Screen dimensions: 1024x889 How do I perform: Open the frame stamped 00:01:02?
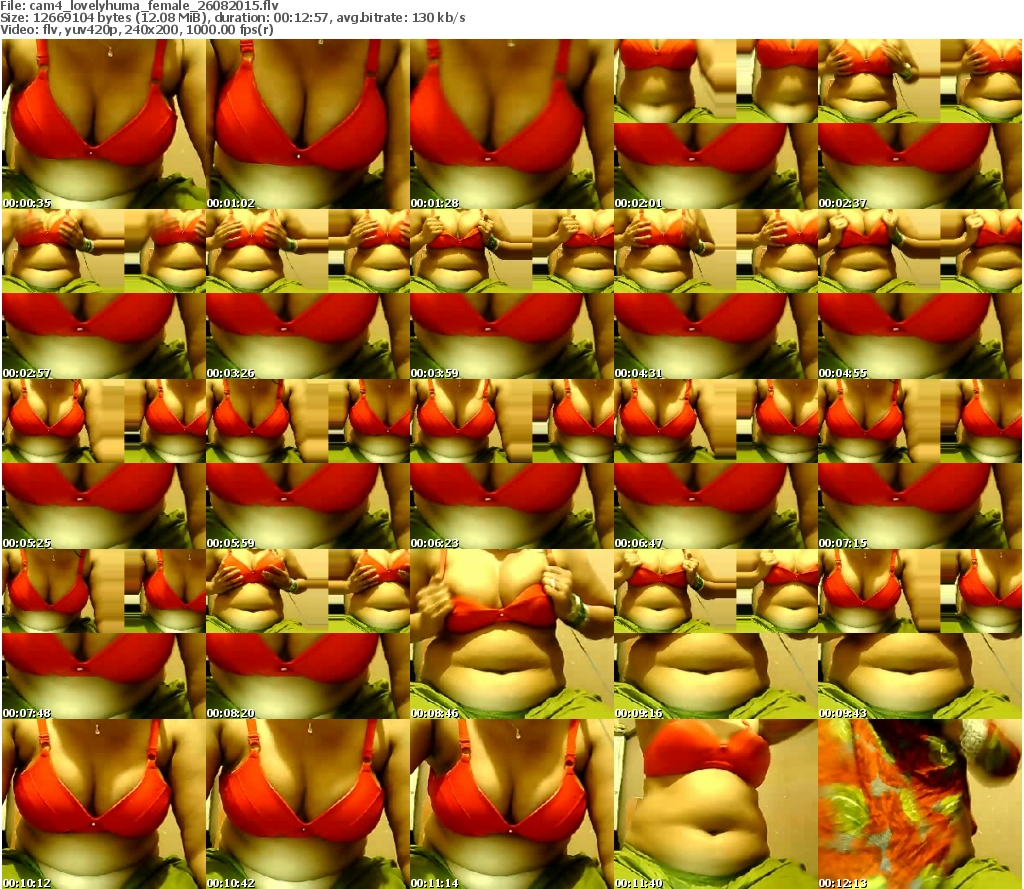308,124
